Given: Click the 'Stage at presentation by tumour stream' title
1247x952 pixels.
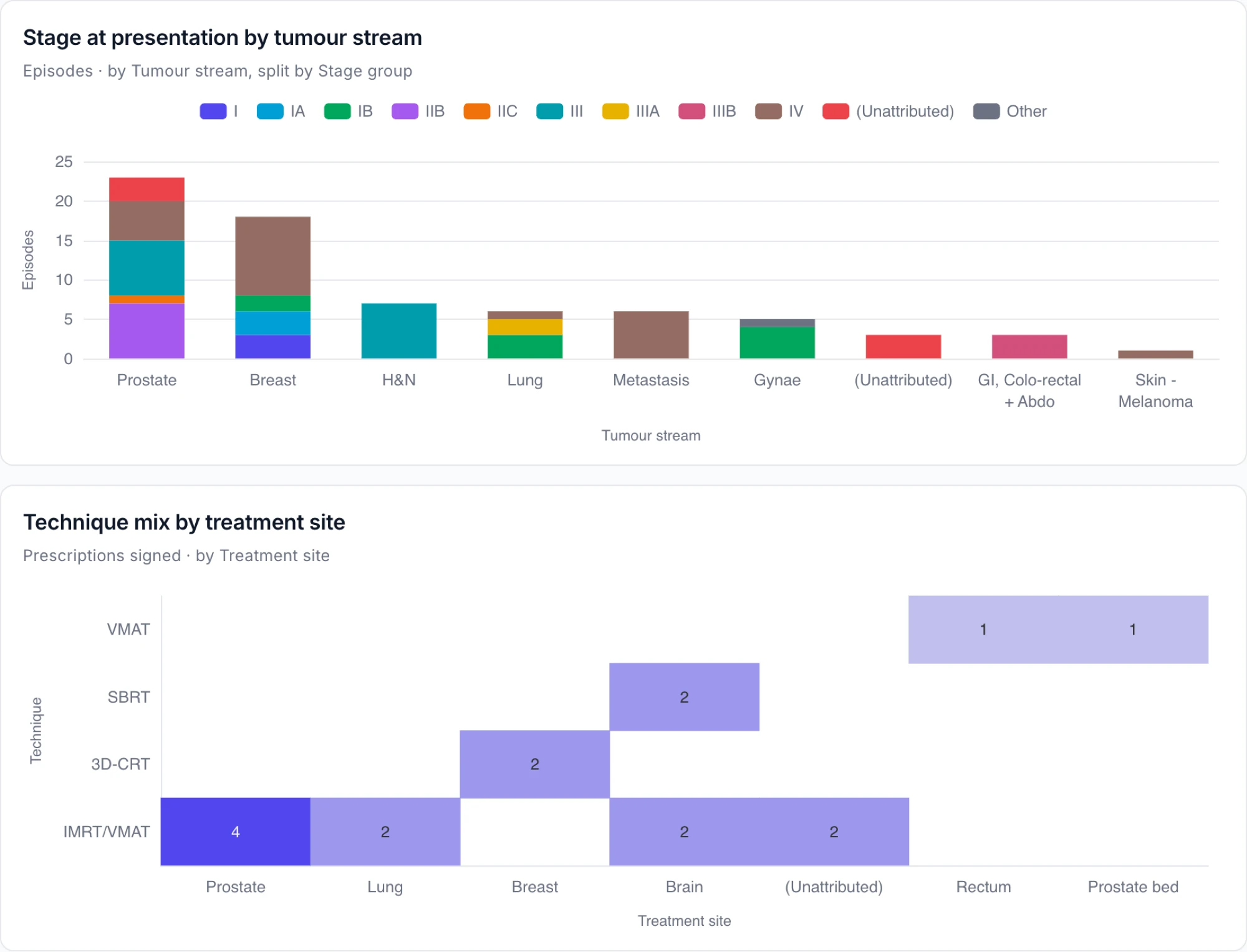Looking at the screenshot, I should (x=223, y=38).
